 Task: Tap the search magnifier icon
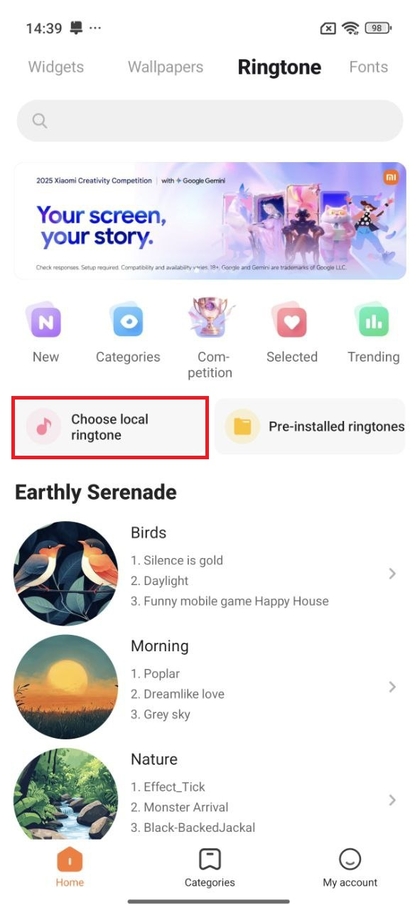click(39, 121)
